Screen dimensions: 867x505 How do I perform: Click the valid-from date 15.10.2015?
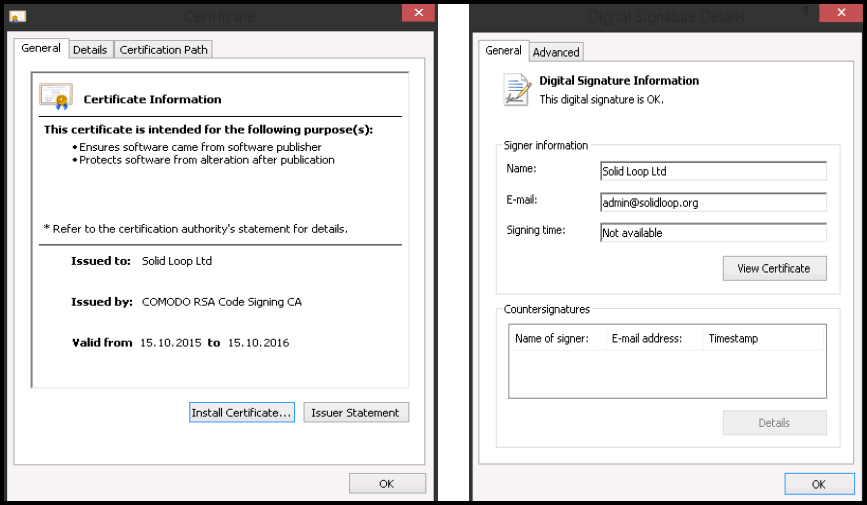pos(171,343)
